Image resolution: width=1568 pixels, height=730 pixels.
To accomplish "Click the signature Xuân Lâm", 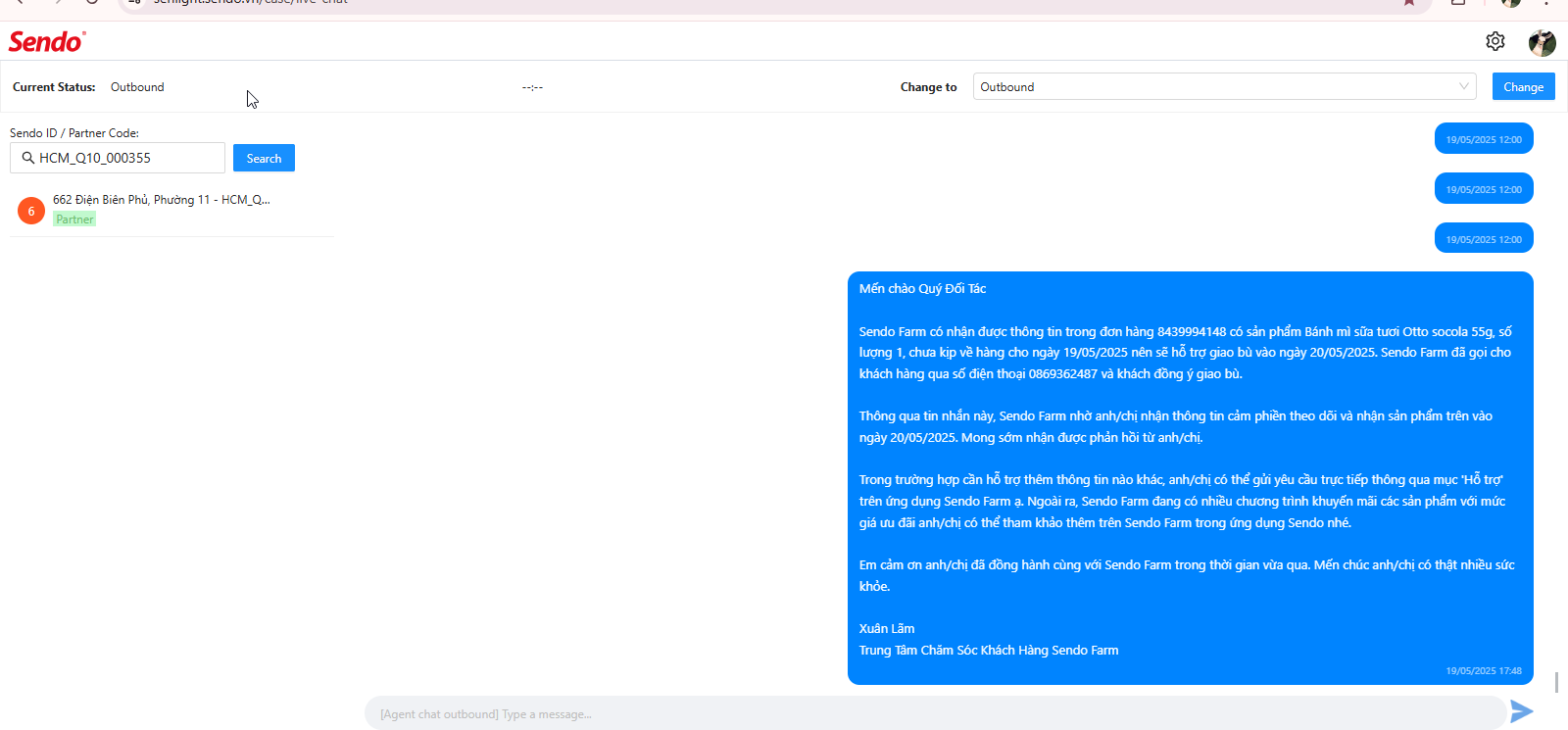I will point(887,628).
